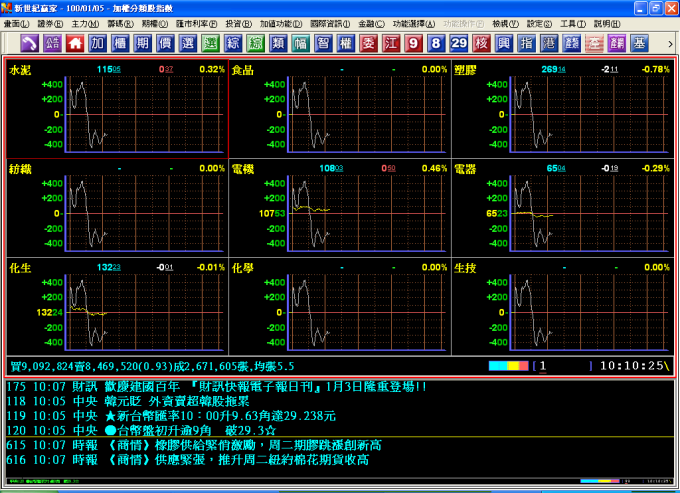Click the red 核 toolbar icon

pos(481,43)
